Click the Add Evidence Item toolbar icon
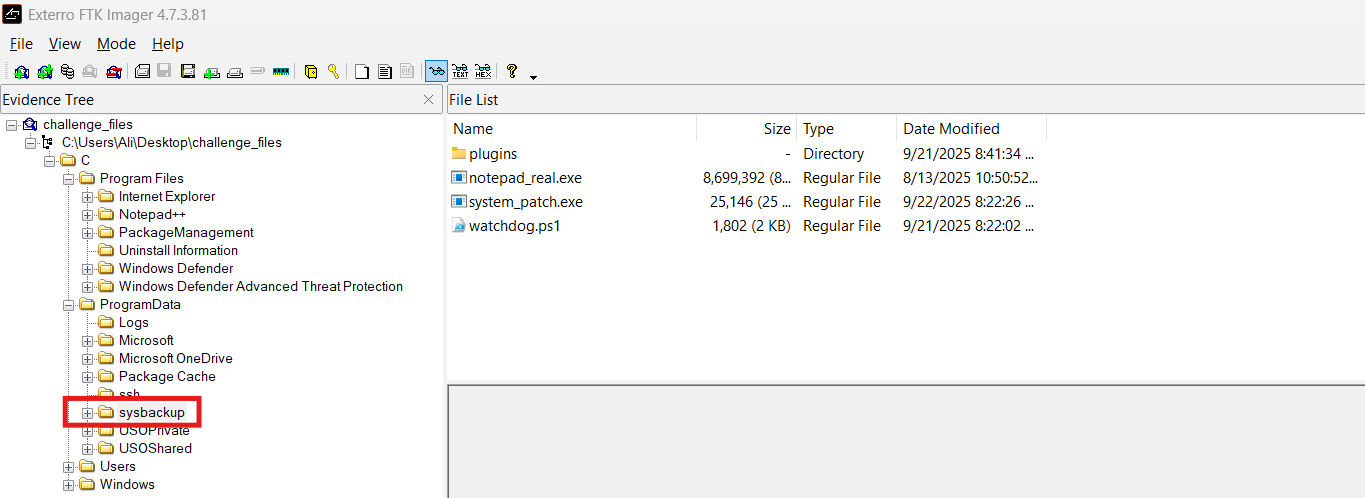This screenshot has height=498, width=1365. coord(21,71)
